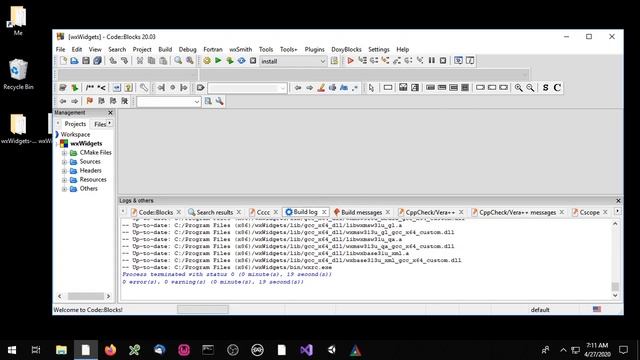Click the red Debug/Continue arrow icon
Viewport: 640px width, 360px height.
(x=350, y=61)
